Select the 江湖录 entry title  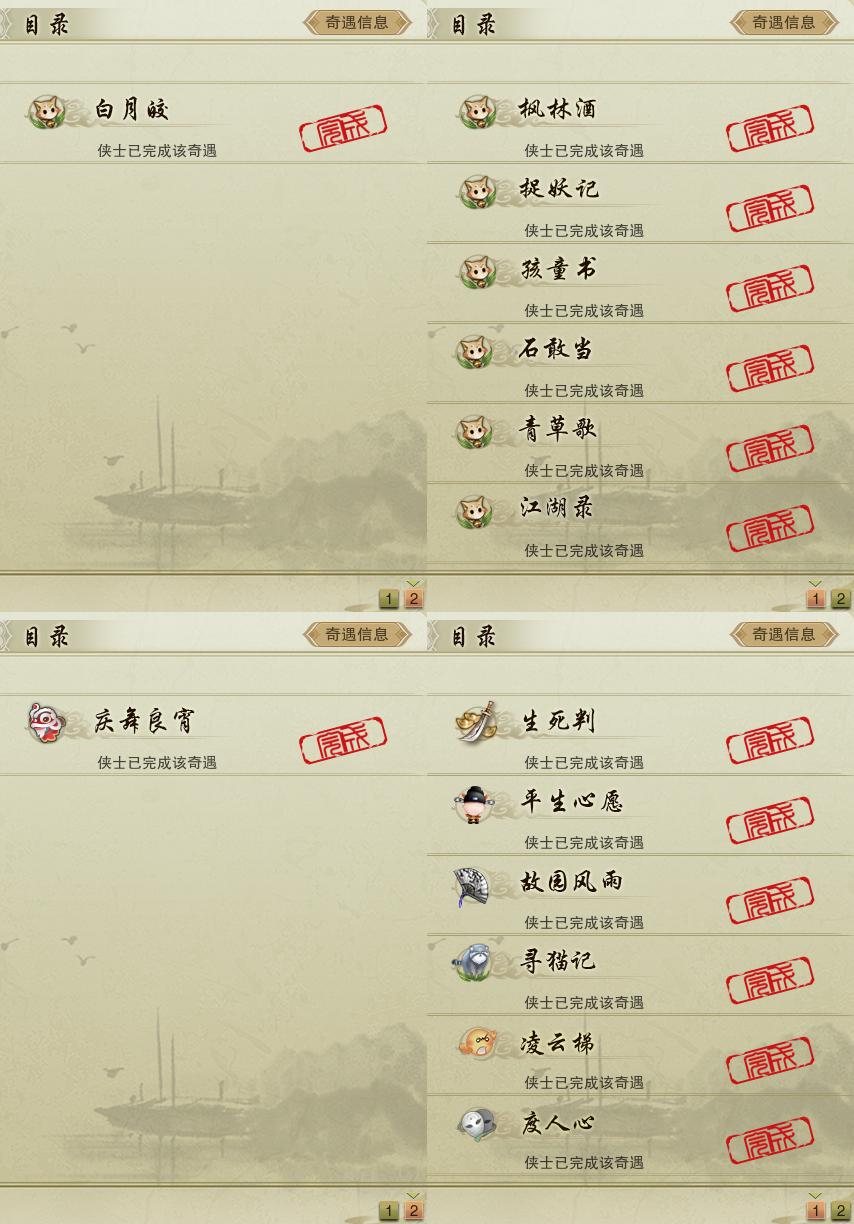(x=557, y=508)
